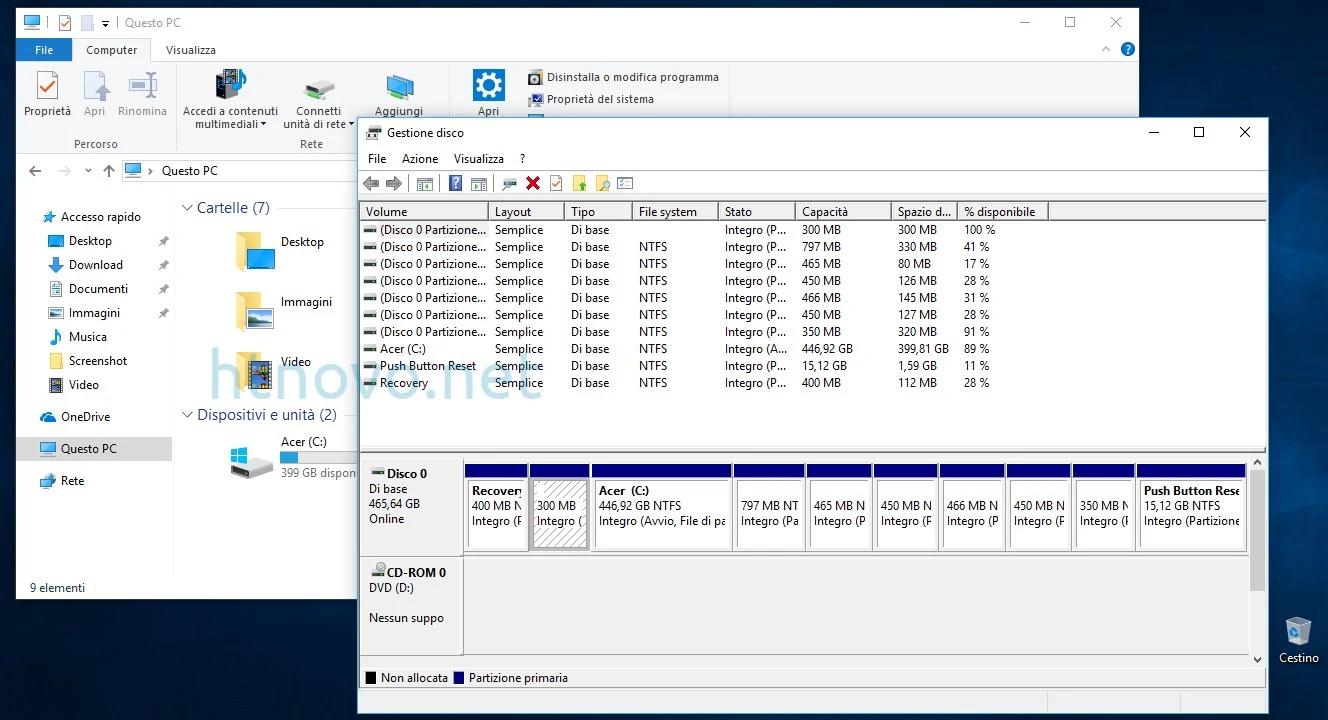Select the hatched 300 MB partition block
1328x720 pixels.
pos(558,507)
